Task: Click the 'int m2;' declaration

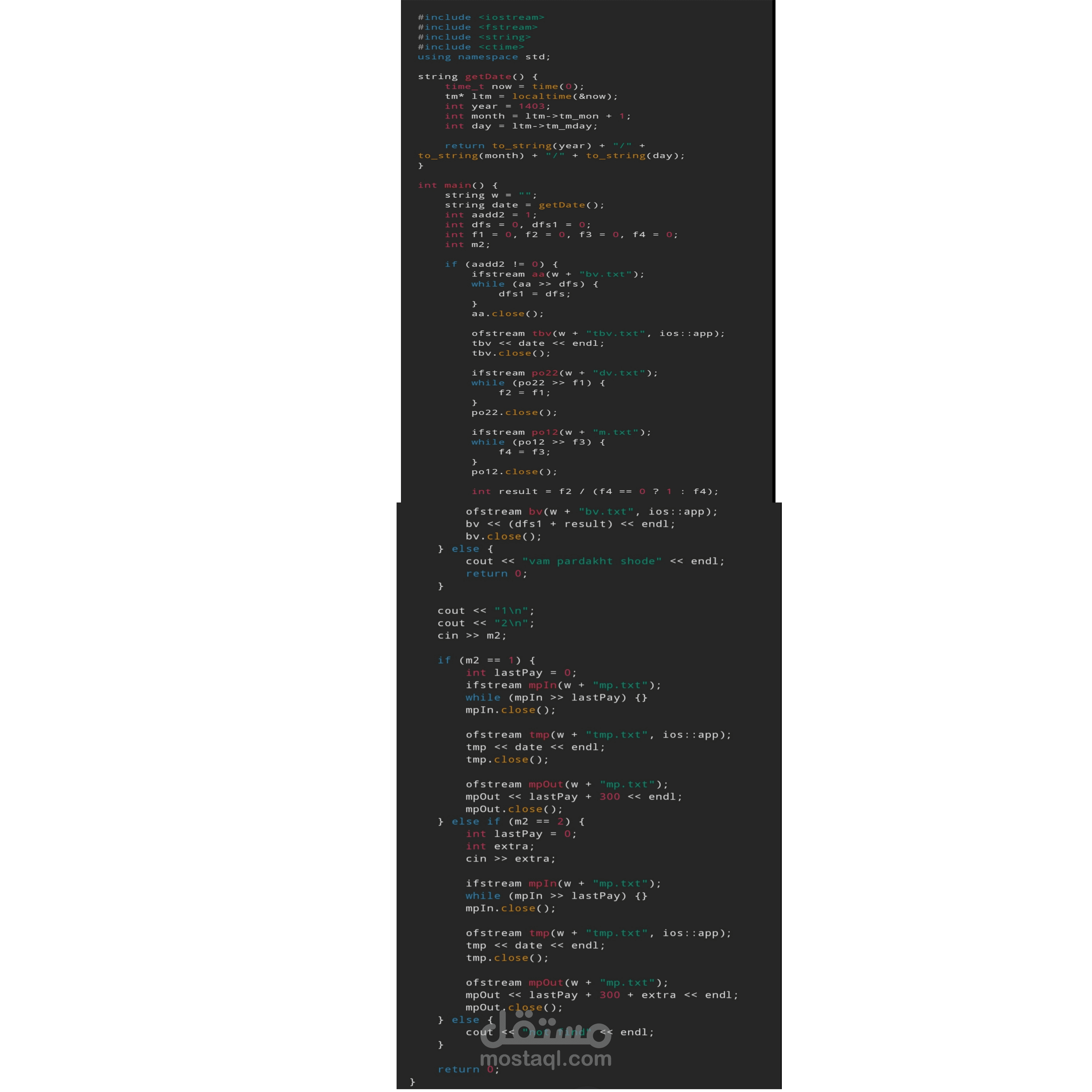Action: click(468, 245)
